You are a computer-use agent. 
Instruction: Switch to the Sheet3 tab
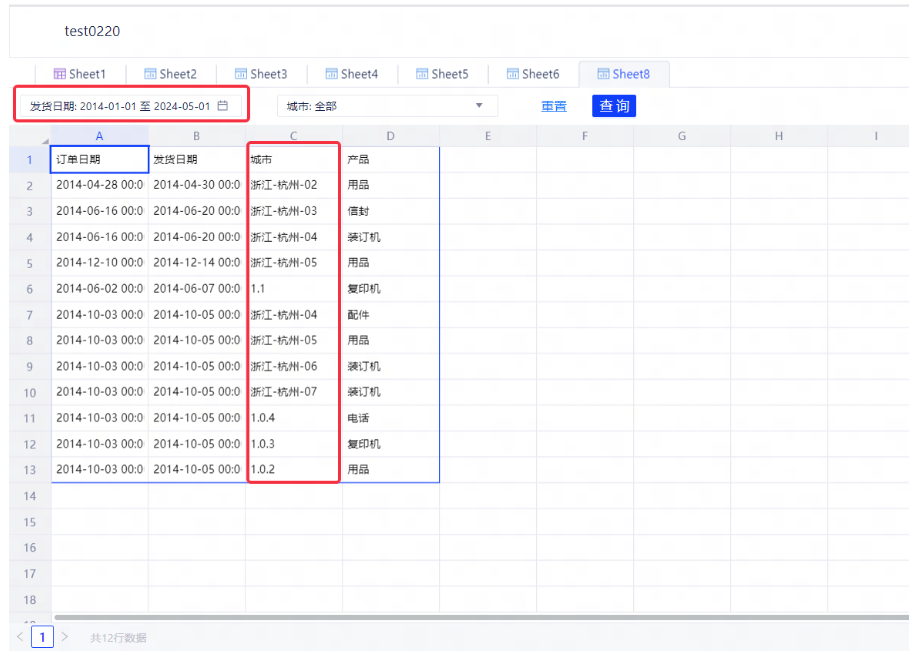pos(260,74)
